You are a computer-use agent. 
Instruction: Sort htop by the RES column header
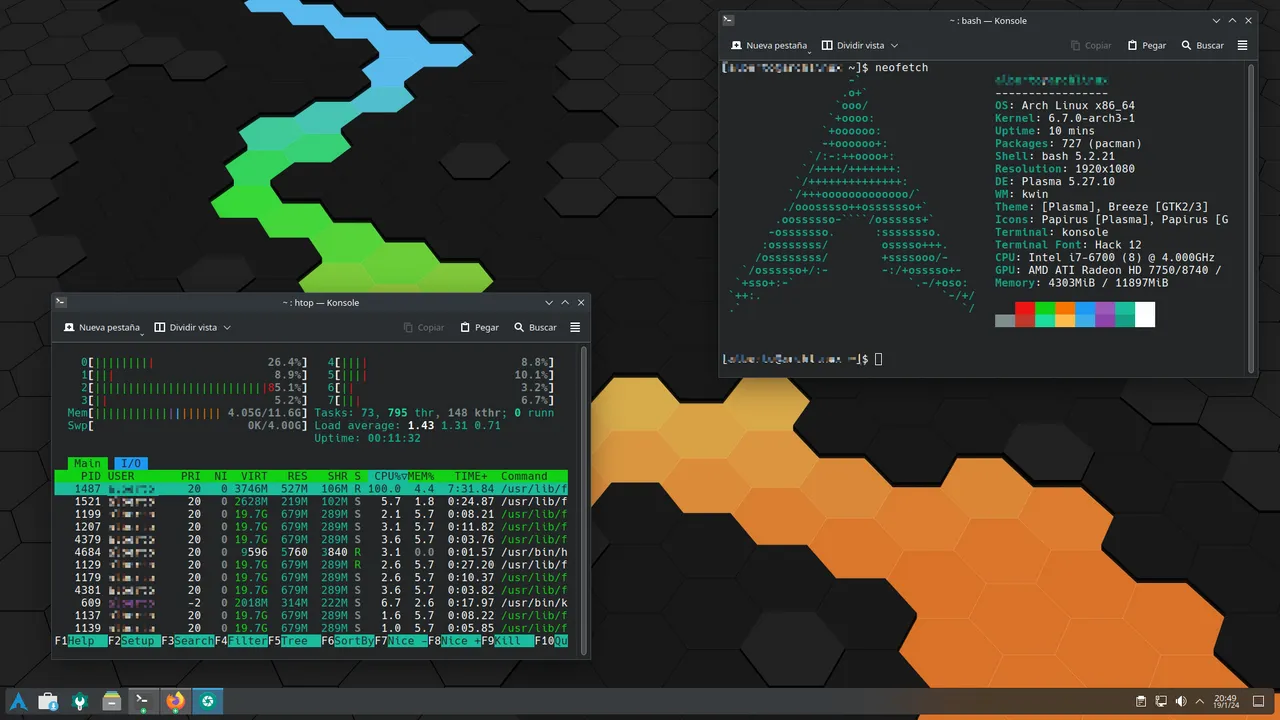[298, 476]
